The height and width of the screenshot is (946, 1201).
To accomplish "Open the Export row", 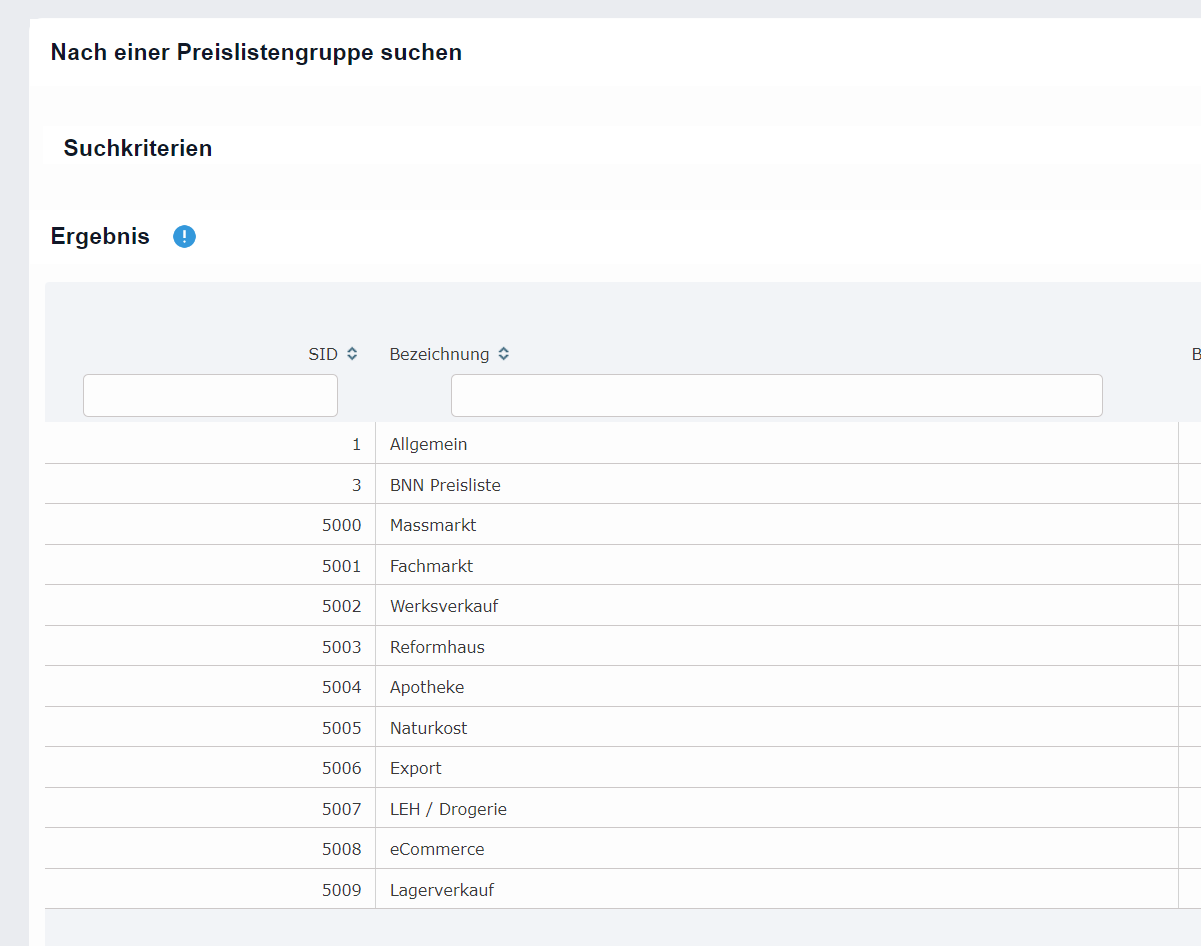I will [415, 768].
